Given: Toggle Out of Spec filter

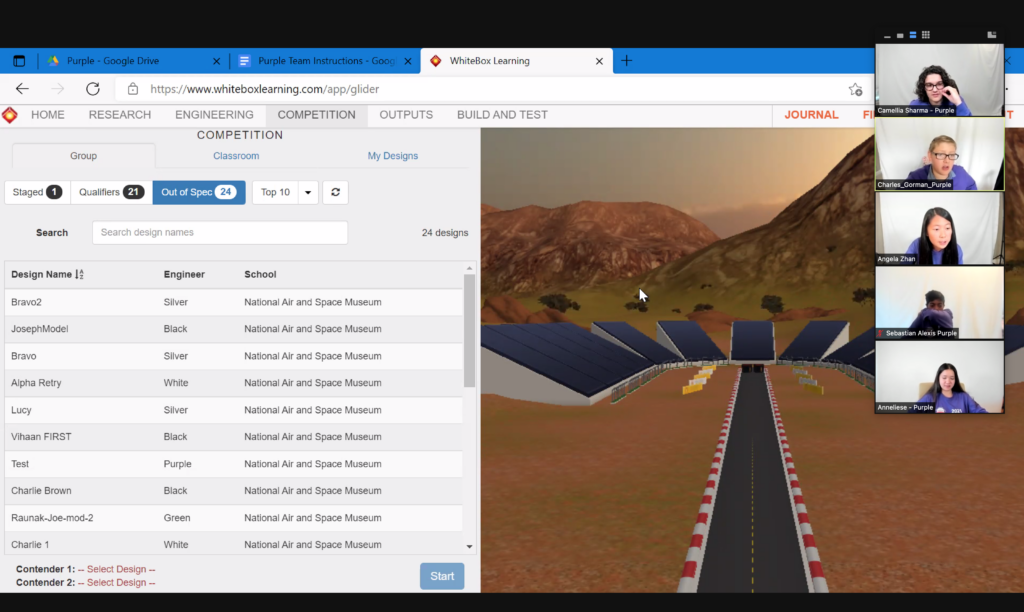Looking at the screenshot, I should click(199, 192).
